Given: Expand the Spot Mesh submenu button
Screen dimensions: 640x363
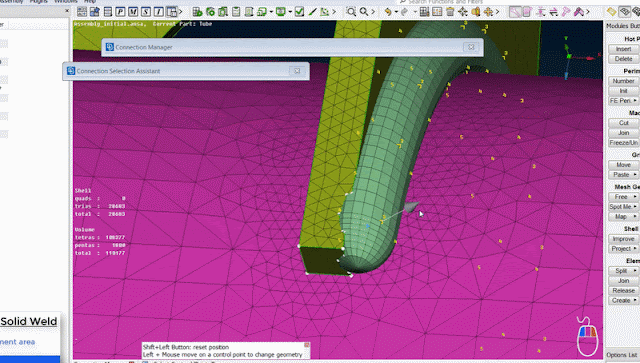Looking at the screenshot, I should pos(624,207).
